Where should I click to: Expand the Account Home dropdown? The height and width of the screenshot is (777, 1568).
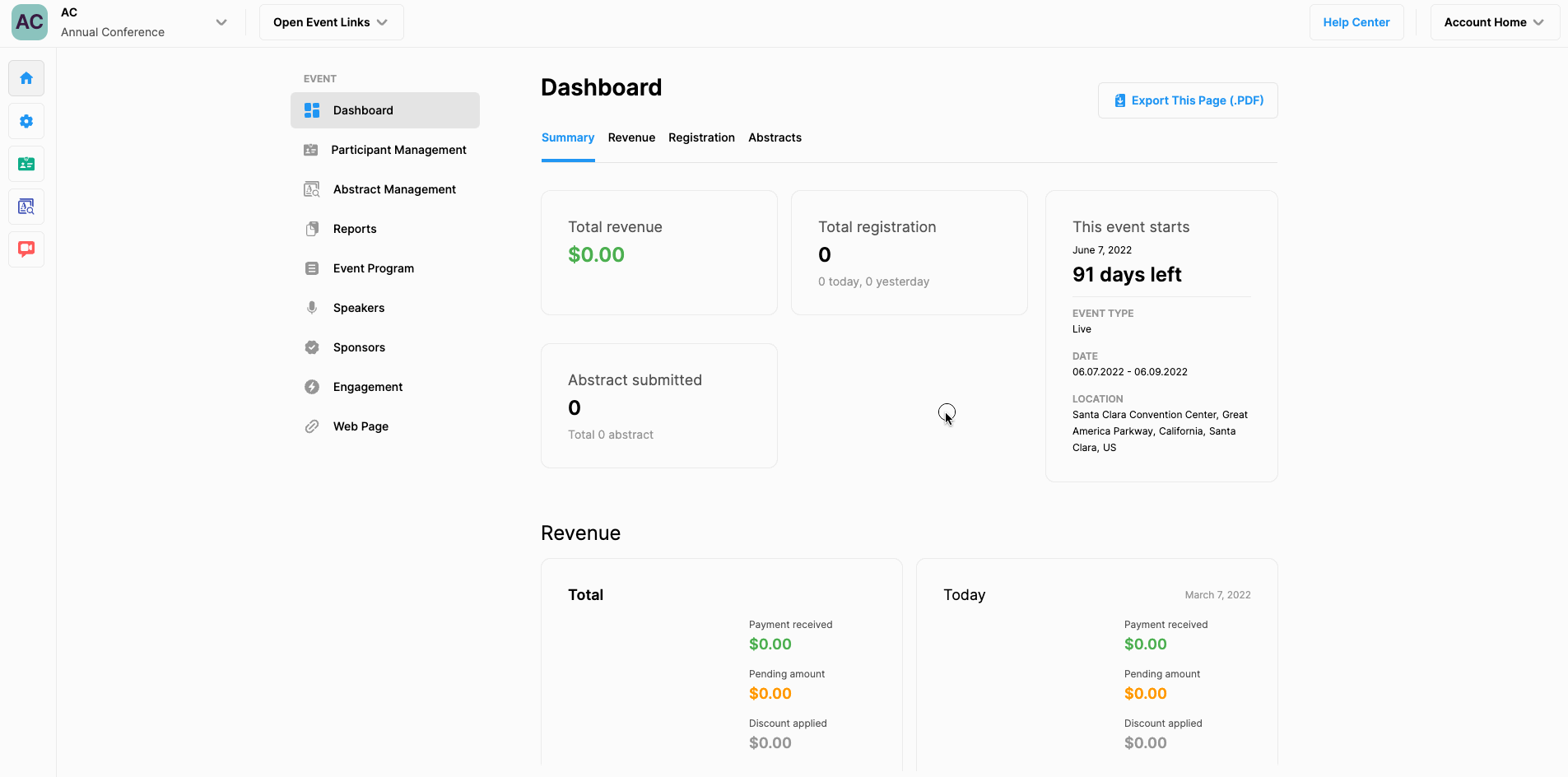click(x=1494, y=22)
